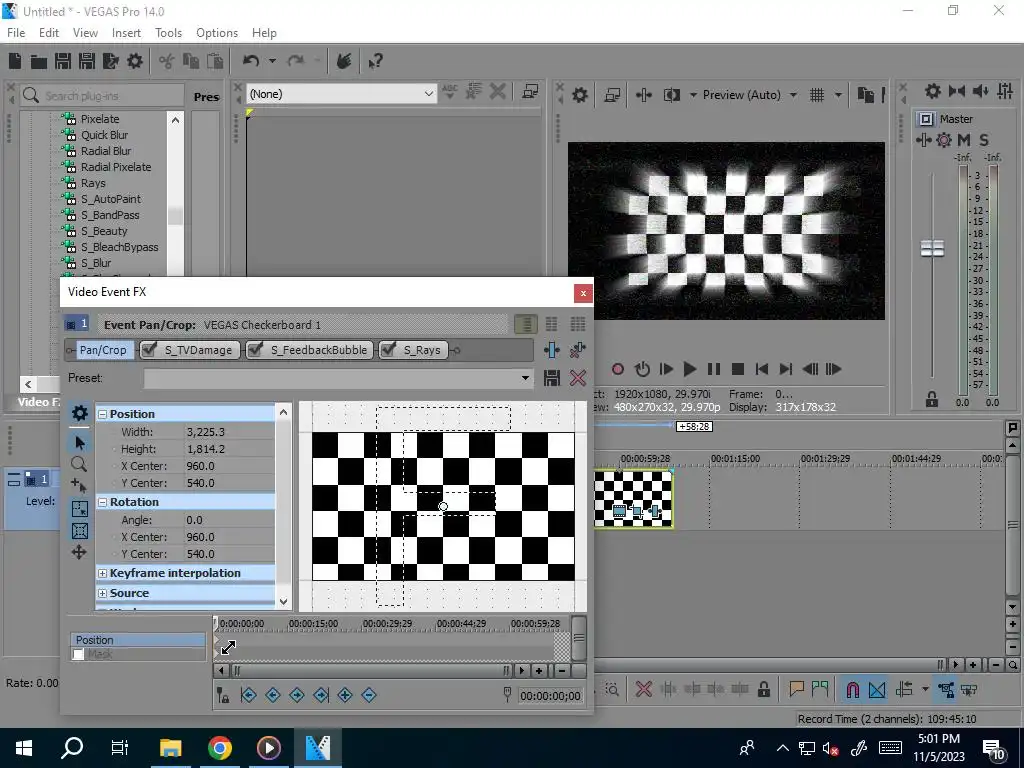This screenshot has width=1024, height=768.
Task: Save the Pan/Crop preset
Action: 552,378
